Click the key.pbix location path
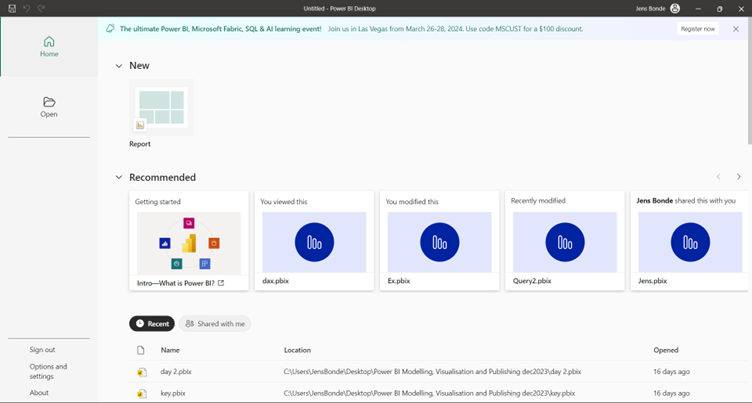This screenshot has width=752, height=403. (430, 393)
